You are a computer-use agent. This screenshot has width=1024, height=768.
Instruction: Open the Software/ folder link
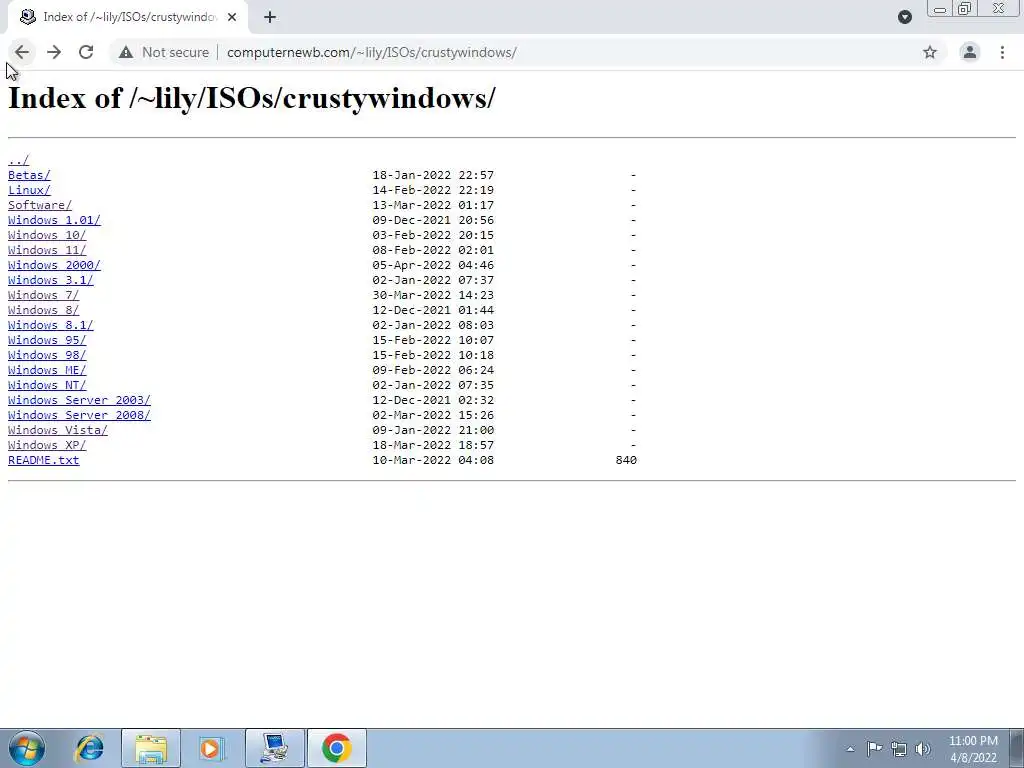point(40,205)
